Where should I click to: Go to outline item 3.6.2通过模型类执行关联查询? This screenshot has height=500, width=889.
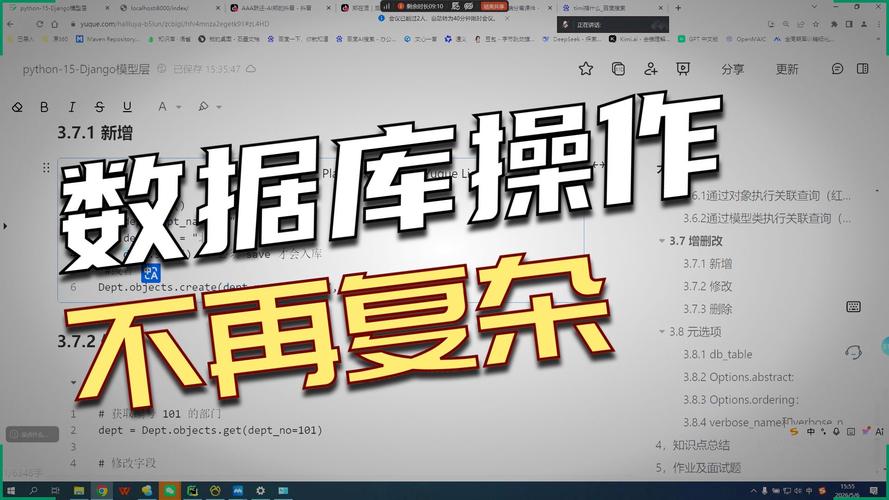coord(767,218)
